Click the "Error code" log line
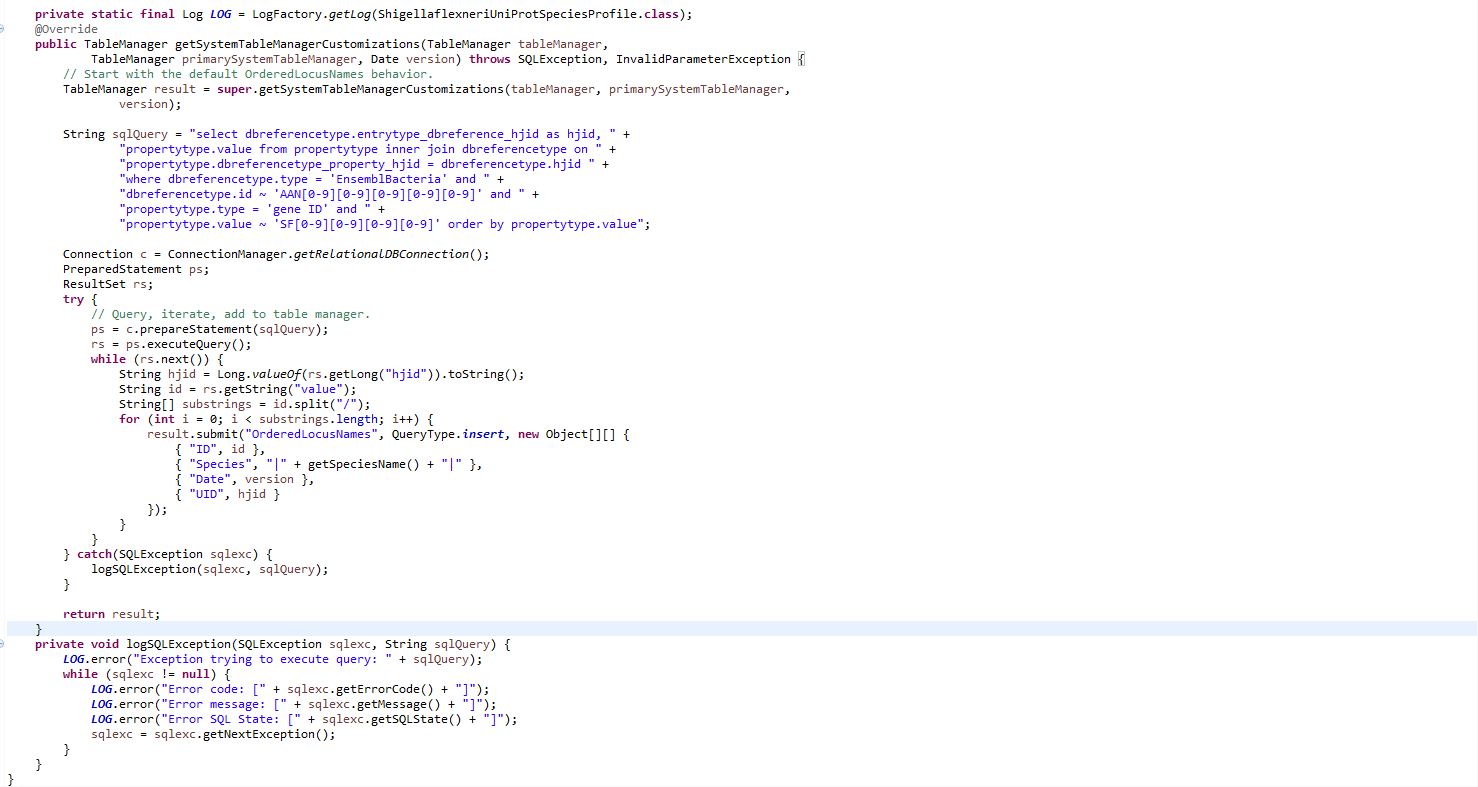 (x=290, y=689)
